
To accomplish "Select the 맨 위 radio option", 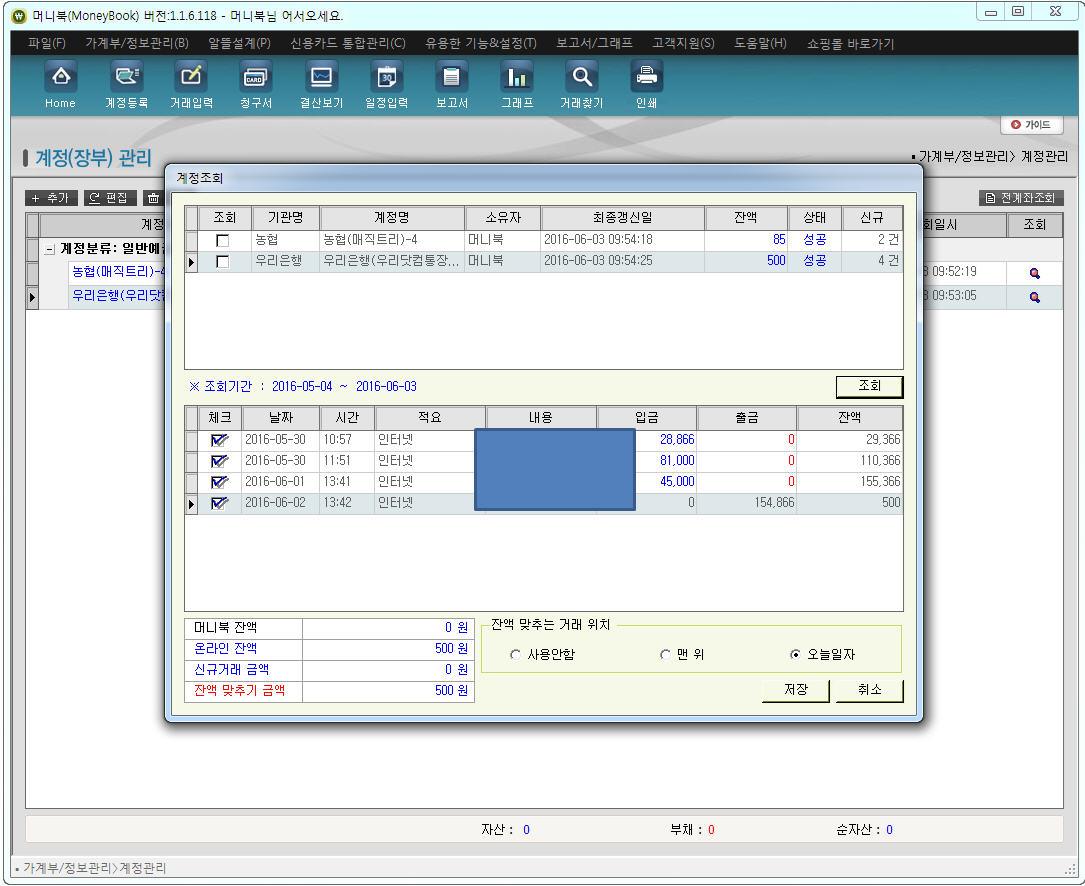I will tap(665, 655).
